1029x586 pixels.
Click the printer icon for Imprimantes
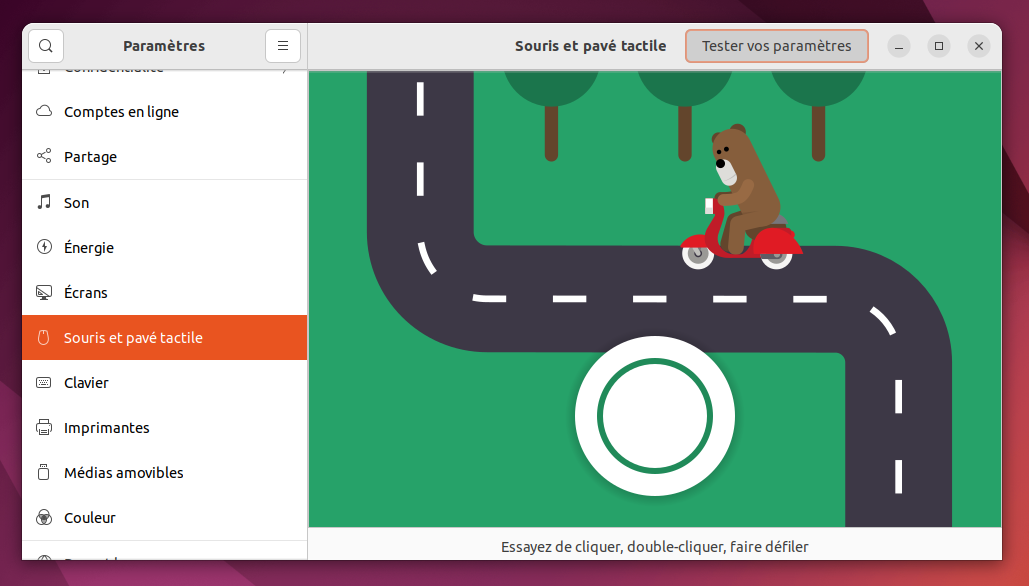click(44, 428)
